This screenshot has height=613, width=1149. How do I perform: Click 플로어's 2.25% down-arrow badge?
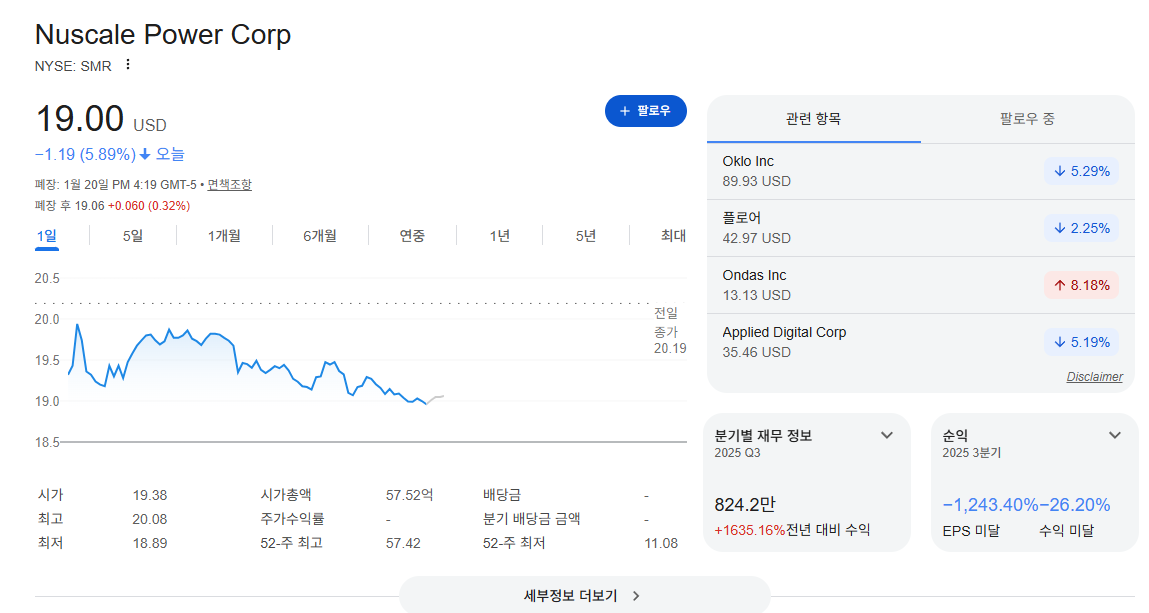tap(1082, 229)
